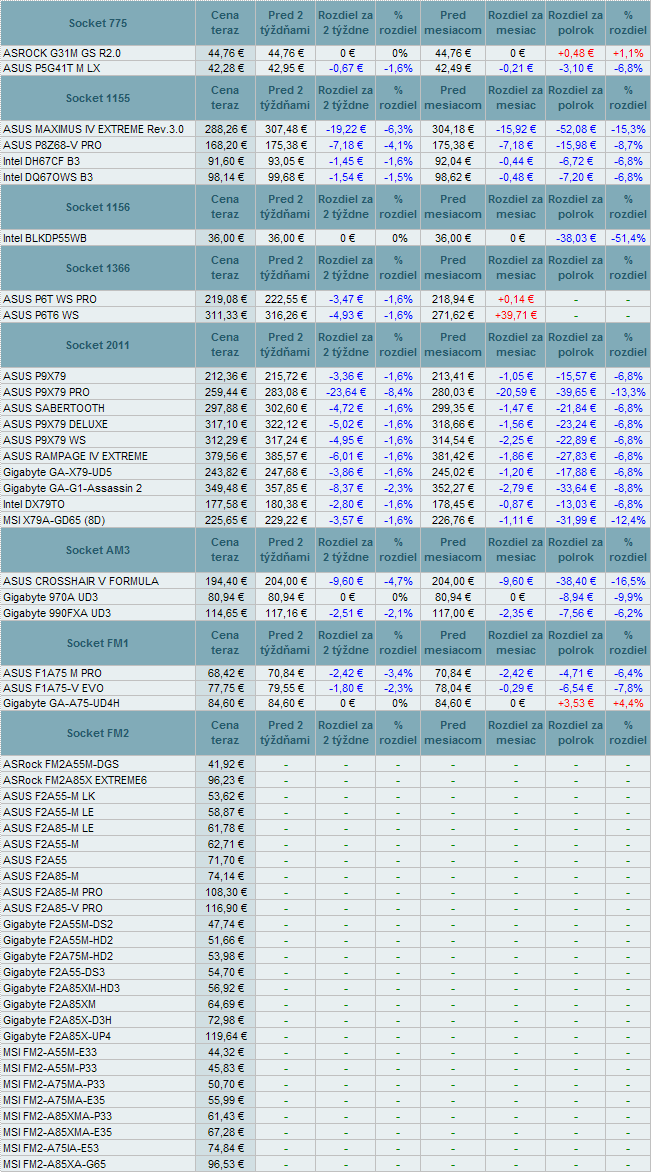Select the ASUS P9X79 PRO product name
This screenshot has width=651, height=1172.
click(x=46, y=392)
